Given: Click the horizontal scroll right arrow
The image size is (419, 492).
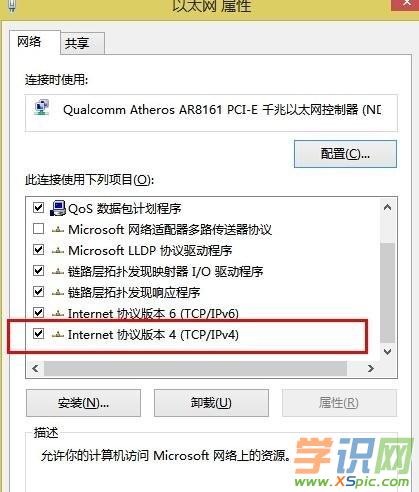Looking at the screenshot, I should (x=371, y=369).
